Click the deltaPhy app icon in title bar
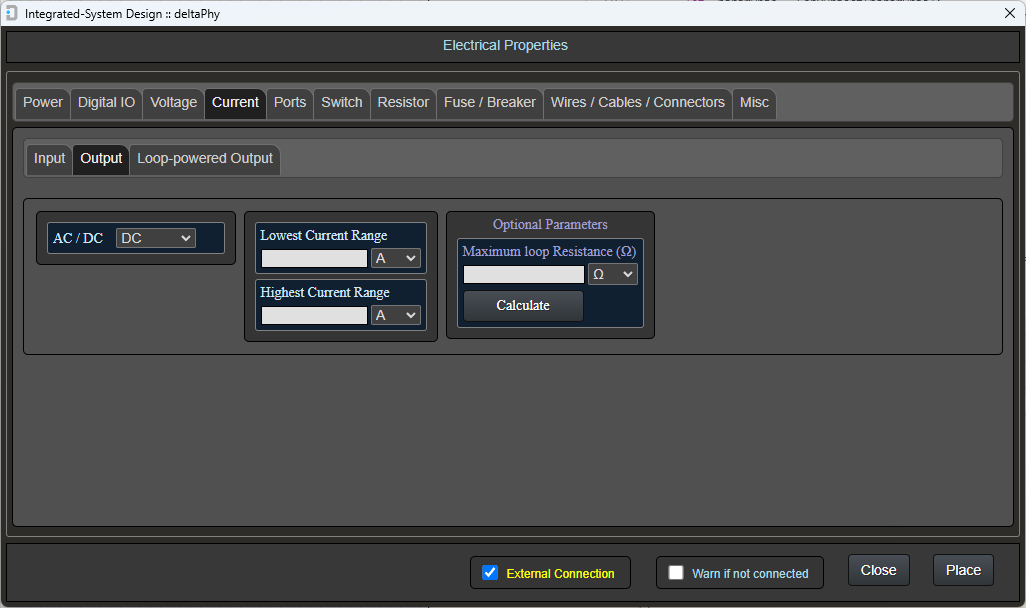Screen dimensions: 1026x608 pos(11,13)
